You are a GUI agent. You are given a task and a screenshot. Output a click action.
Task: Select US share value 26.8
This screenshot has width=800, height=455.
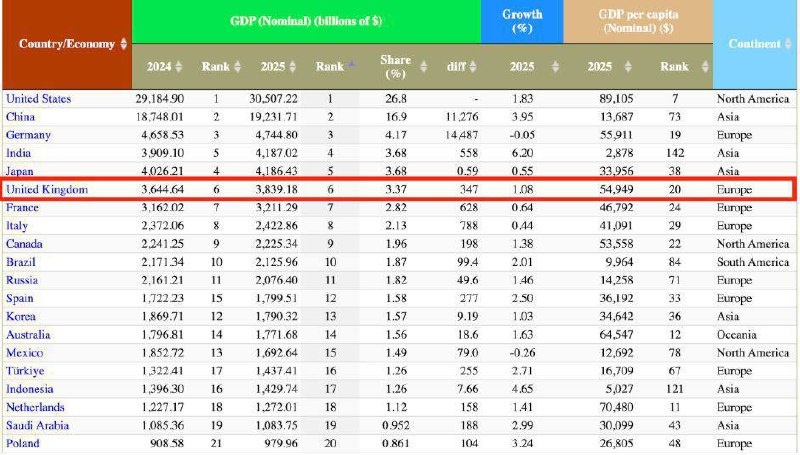(x=396, y=99)
